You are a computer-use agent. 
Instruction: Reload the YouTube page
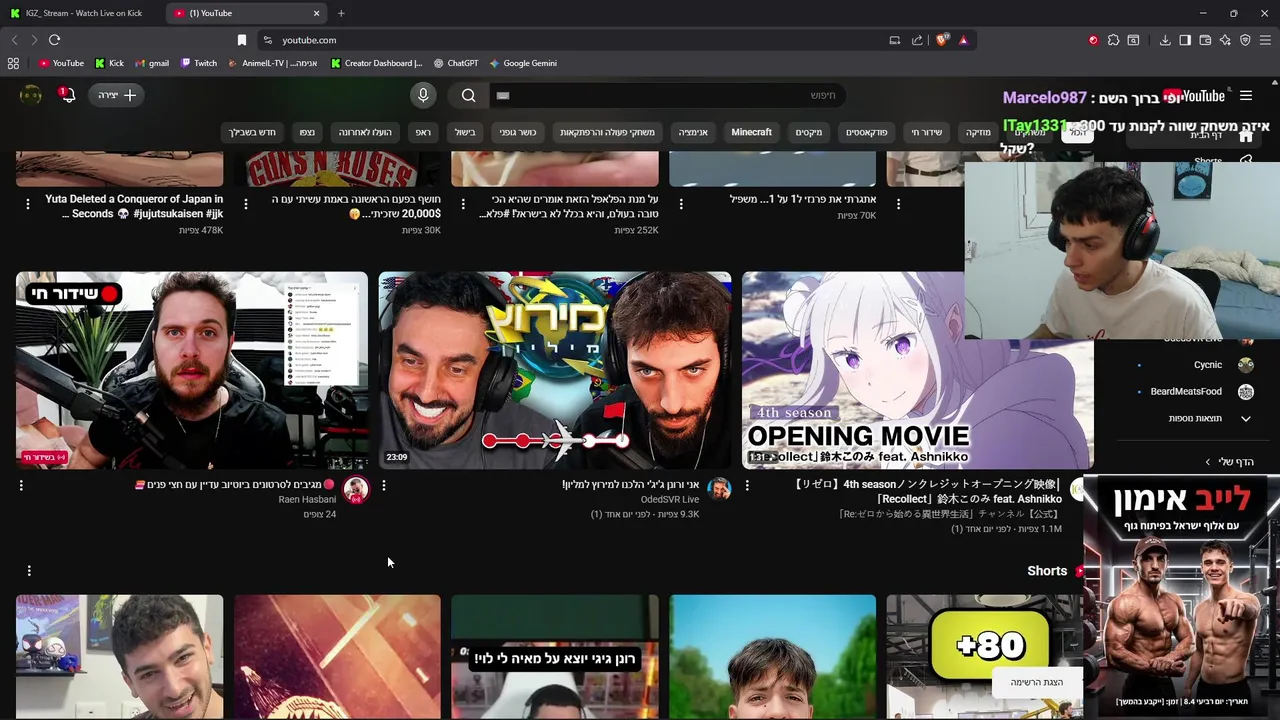tap(54, 40)
